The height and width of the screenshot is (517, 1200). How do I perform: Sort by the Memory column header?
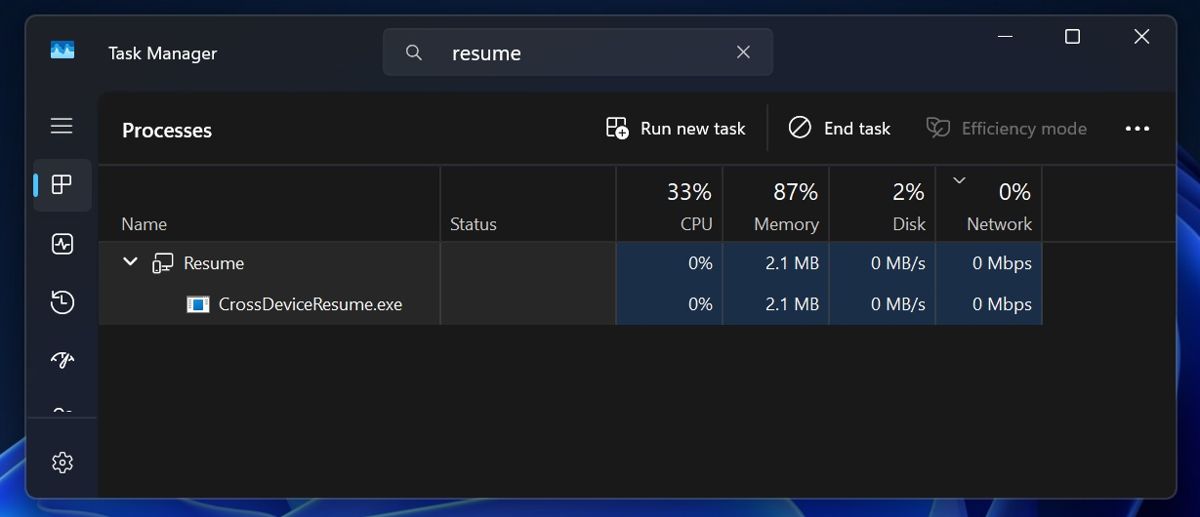coord(776,205)
